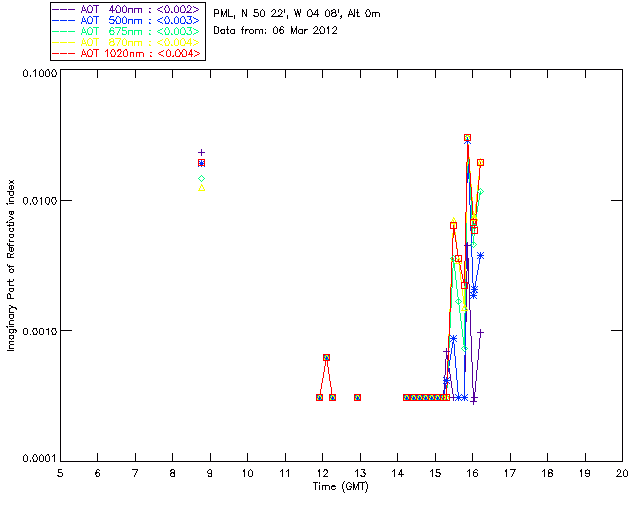Click the 'PML, N 50 22', W 04 08', Alt 0m' header
Screen dimensions: 640x512
tap(297, 13)
